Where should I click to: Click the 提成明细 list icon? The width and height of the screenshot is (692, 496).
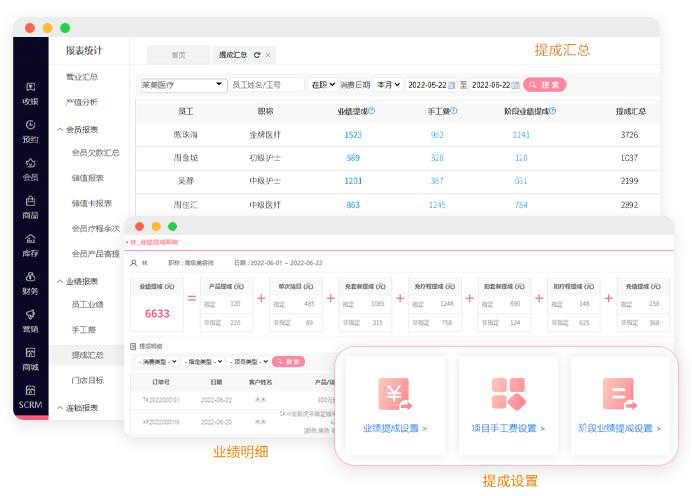(133, 346)
